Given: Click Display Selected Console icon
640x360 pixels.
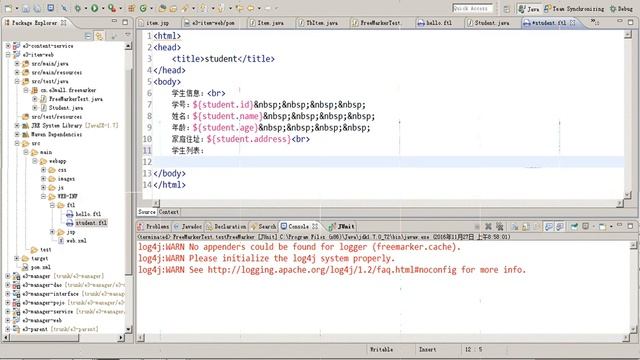Looking at the screenshot, I should coord(585,226).
